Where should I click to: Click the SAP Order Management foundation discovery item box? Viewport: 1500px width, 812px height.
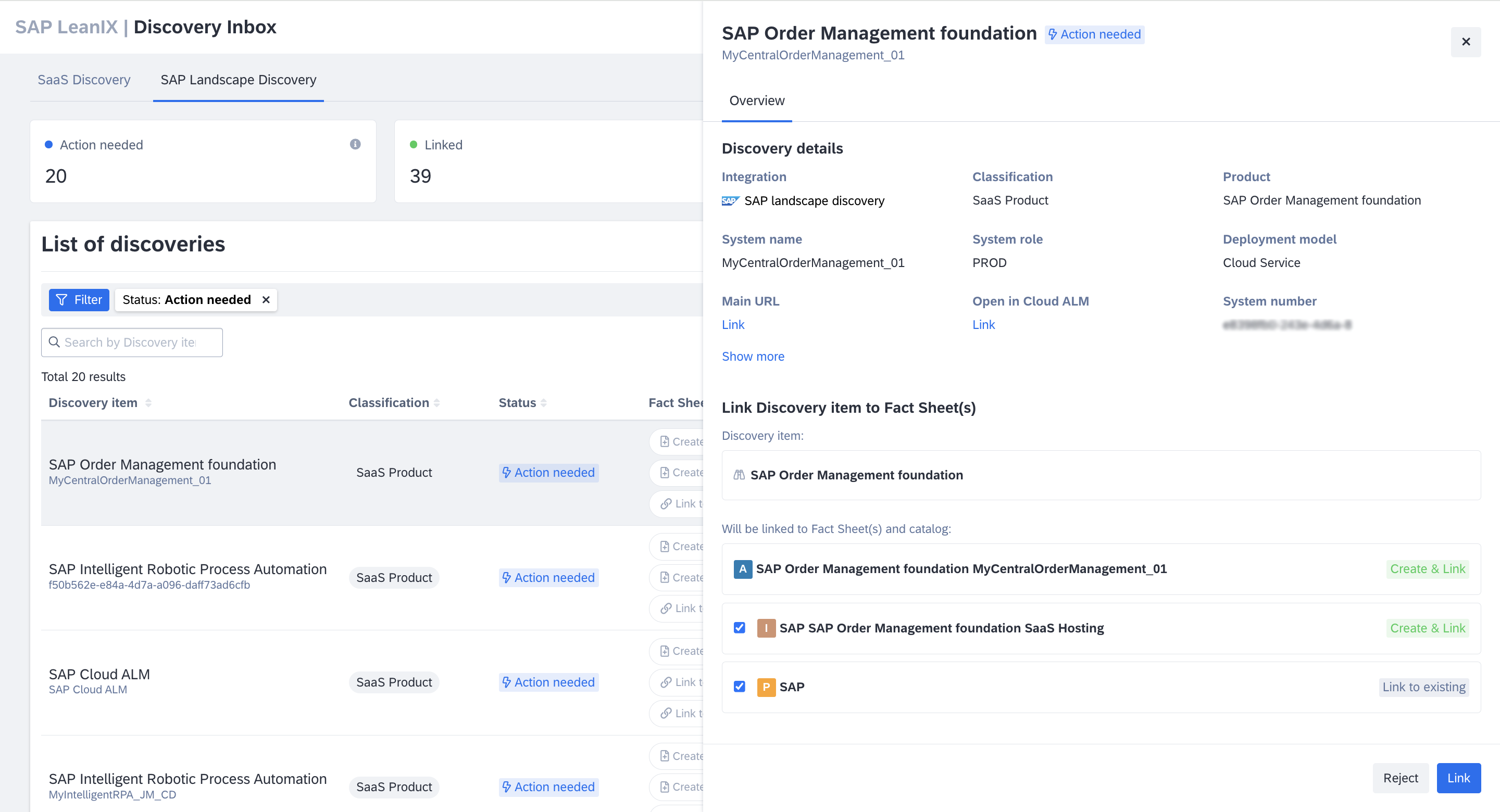pos(1101,475)
